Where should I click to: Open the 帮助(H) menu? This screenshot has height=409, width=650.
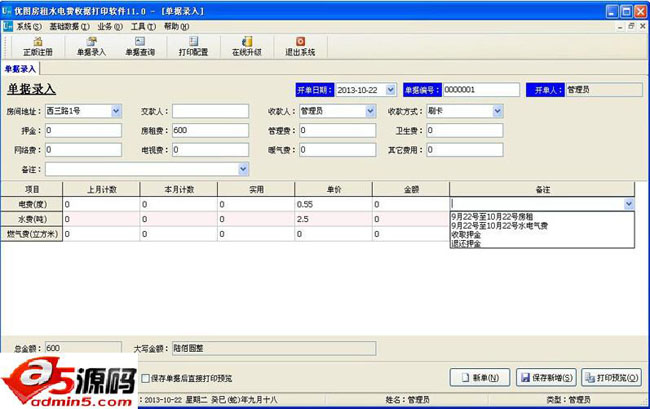[176, 27]
